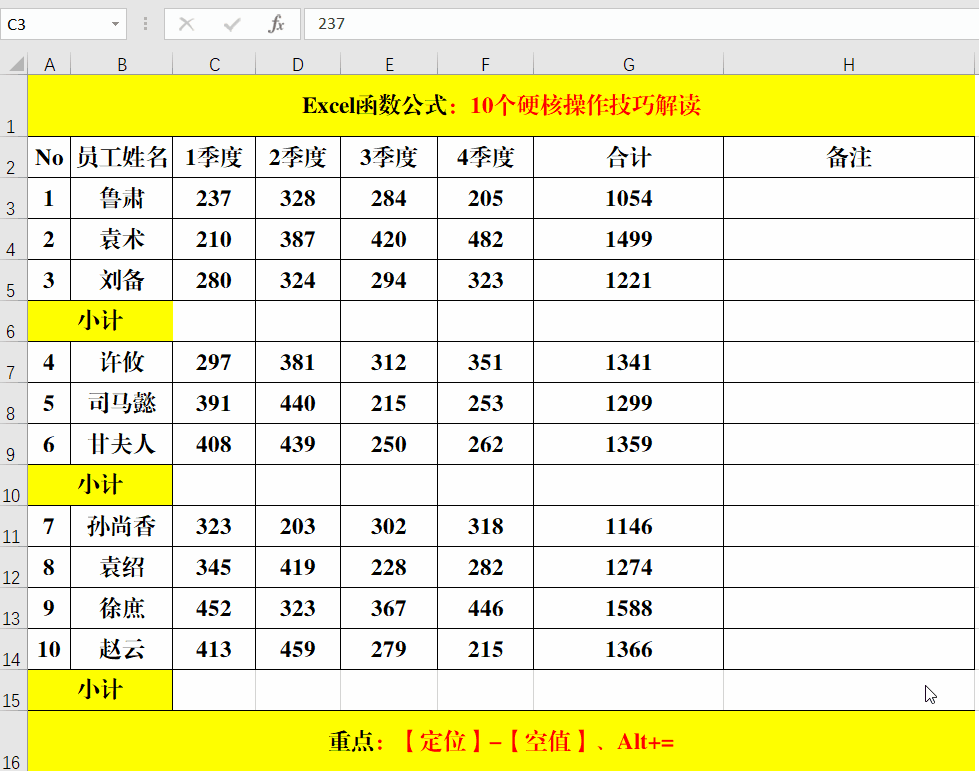Click the yellow 小计 cell in row 6
Viewport: 979px width, 771px height.
(100, 321)
